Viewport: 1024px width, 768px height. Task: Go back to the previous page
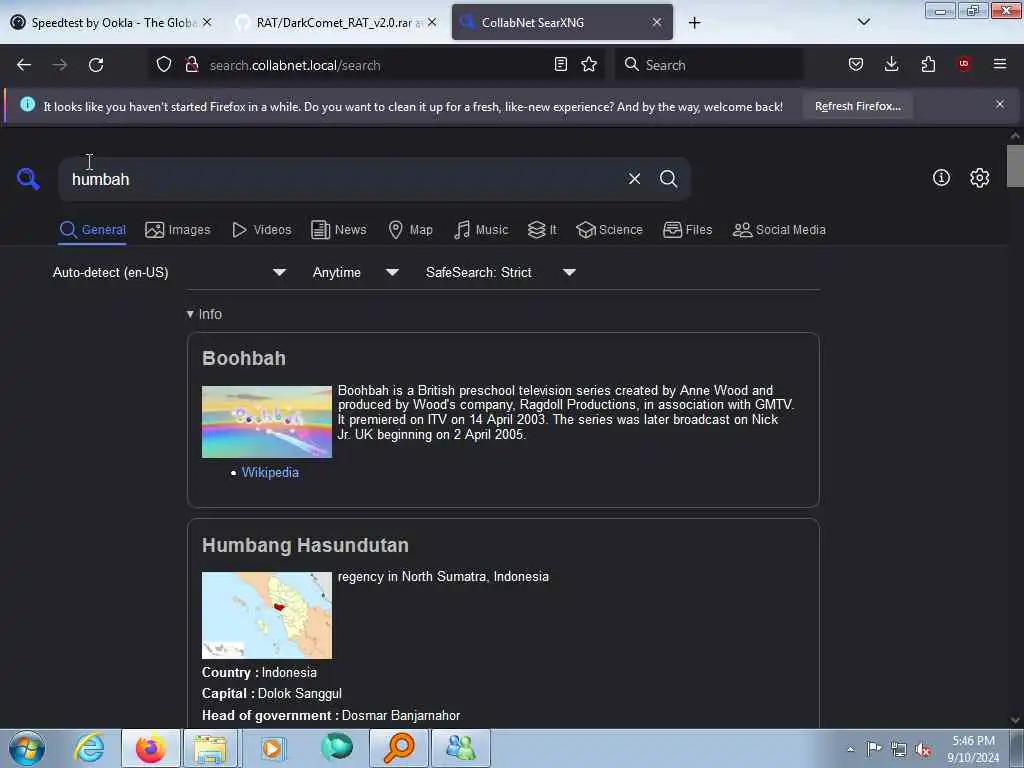[24, 65]
